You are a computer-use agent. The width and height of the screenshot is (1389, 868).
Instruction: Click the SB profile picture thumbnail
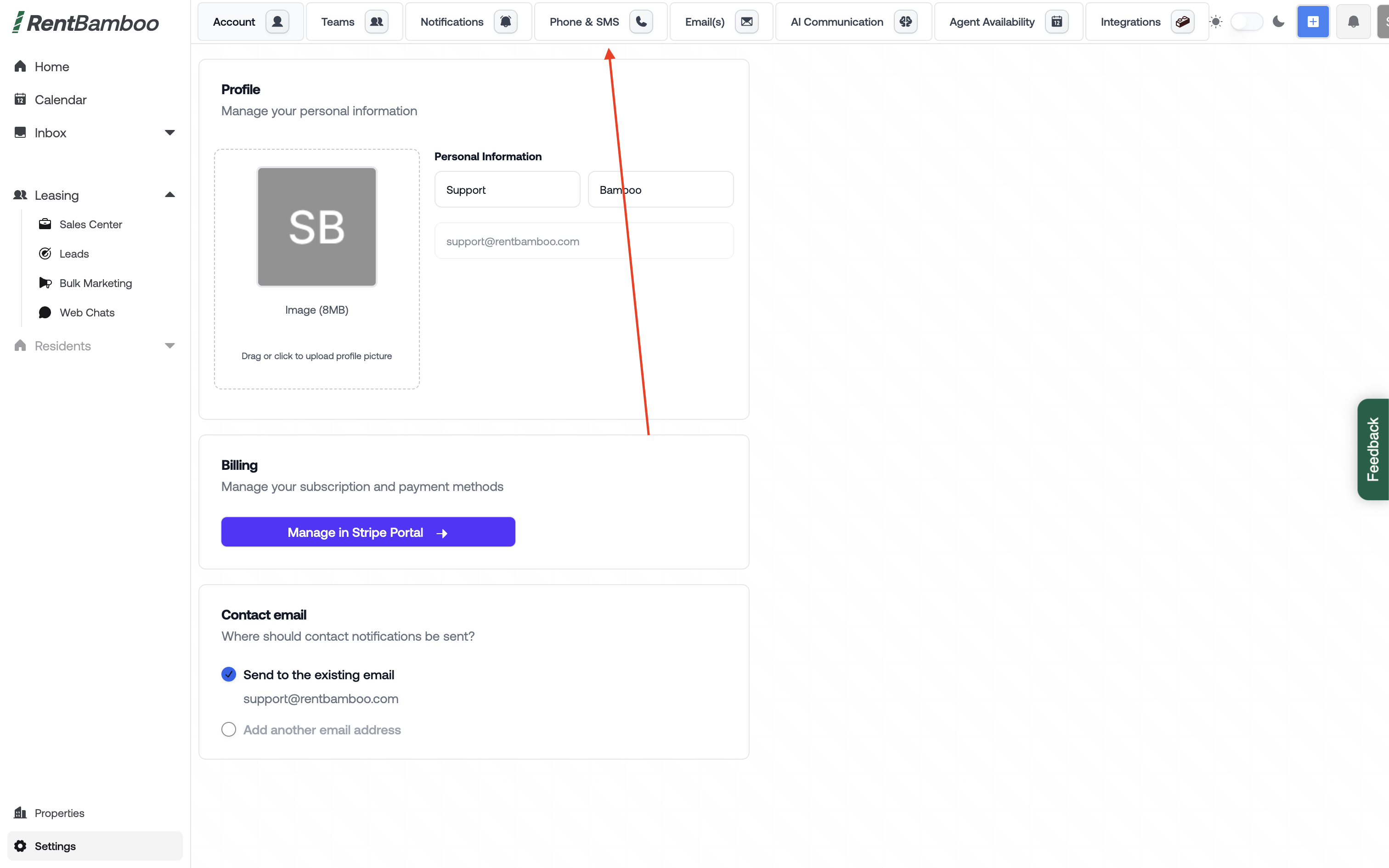317,227
